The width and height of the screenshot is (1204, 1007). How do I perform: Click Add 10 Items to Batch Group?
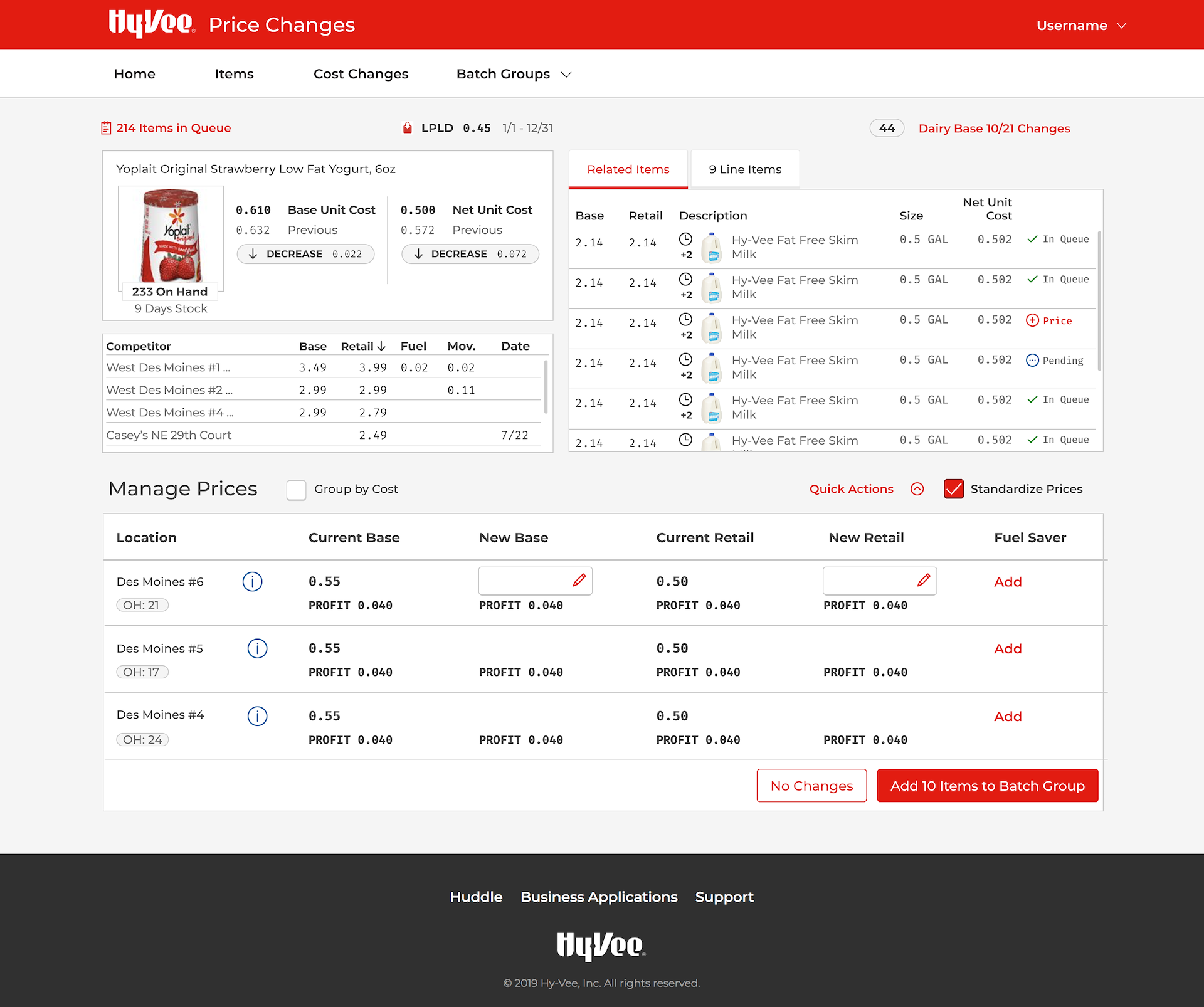[x=987, y=786]
